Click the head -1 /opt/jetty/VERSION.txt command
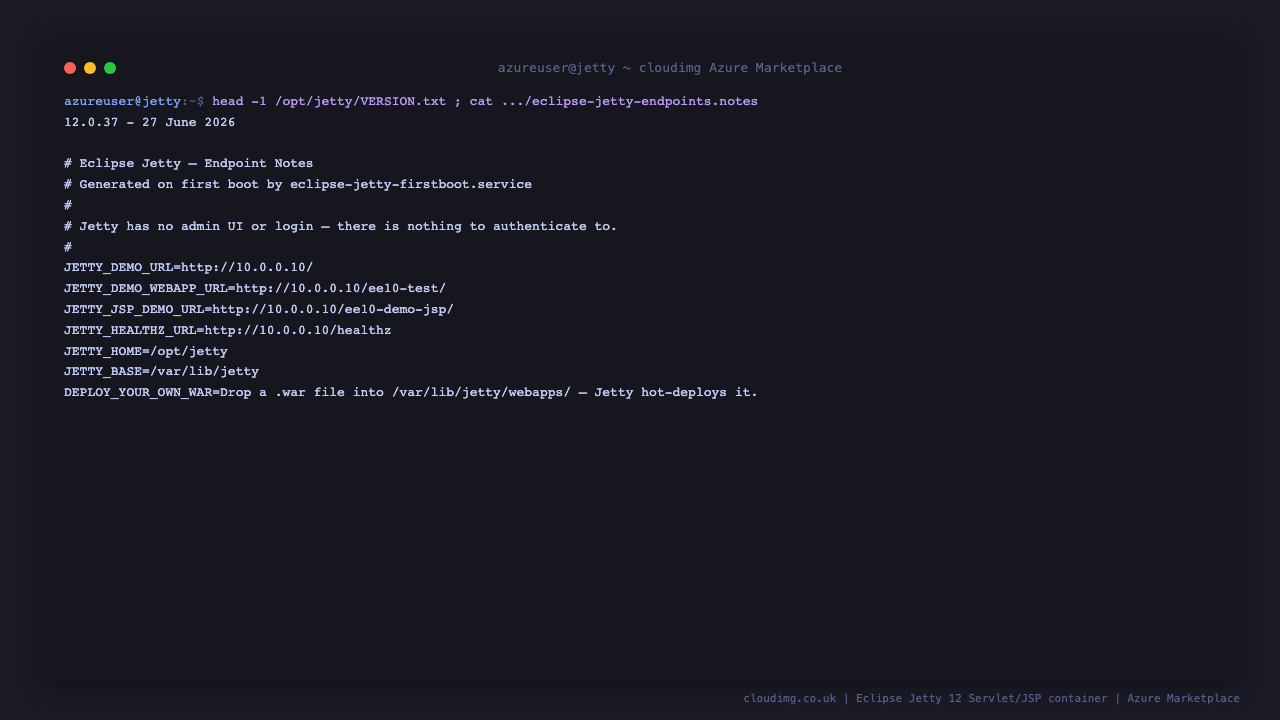The image size is (1280, 720). [x=329, y=102]
